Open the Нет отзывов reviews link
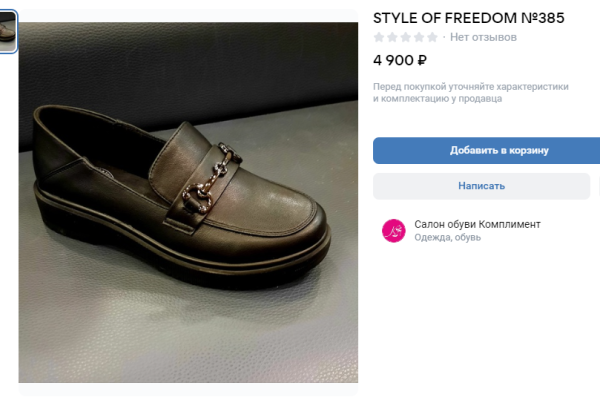 click(483, 37)
